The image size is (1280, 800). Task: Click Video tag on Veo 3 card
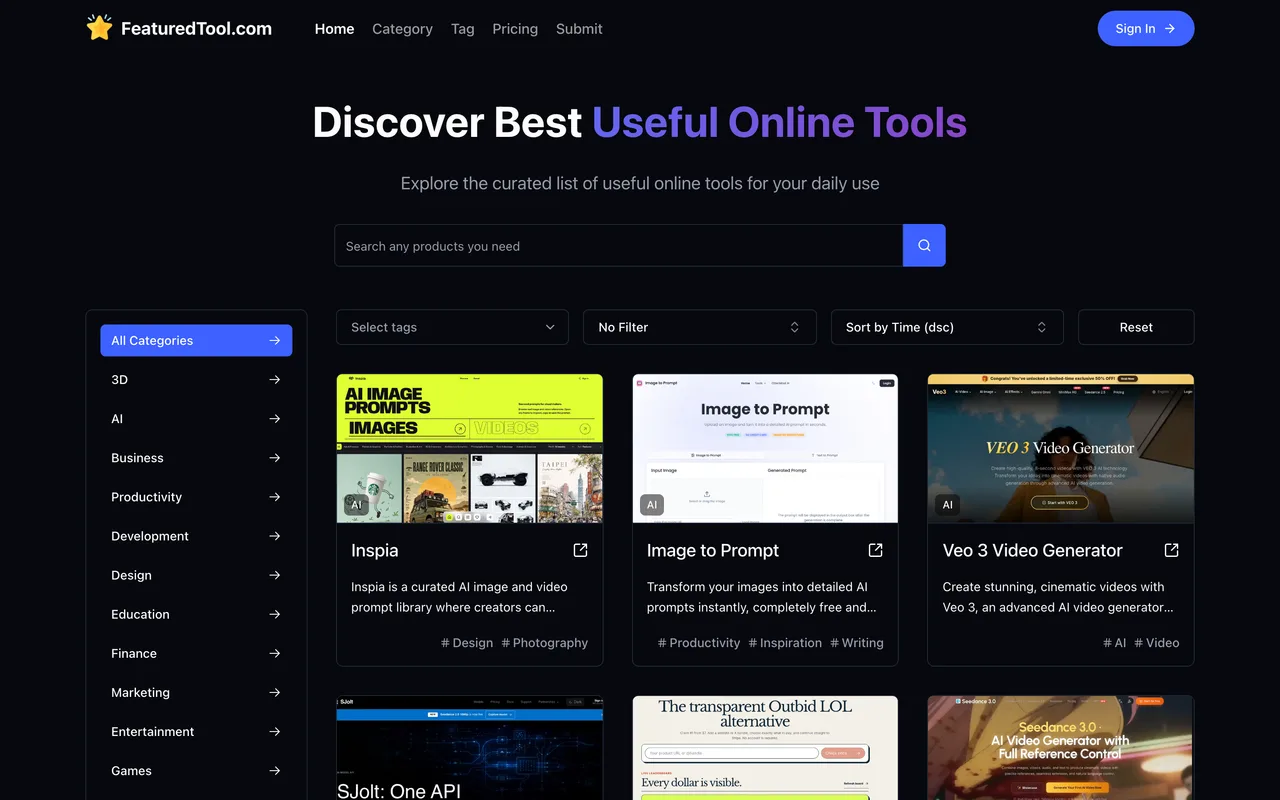point(1157,643)
